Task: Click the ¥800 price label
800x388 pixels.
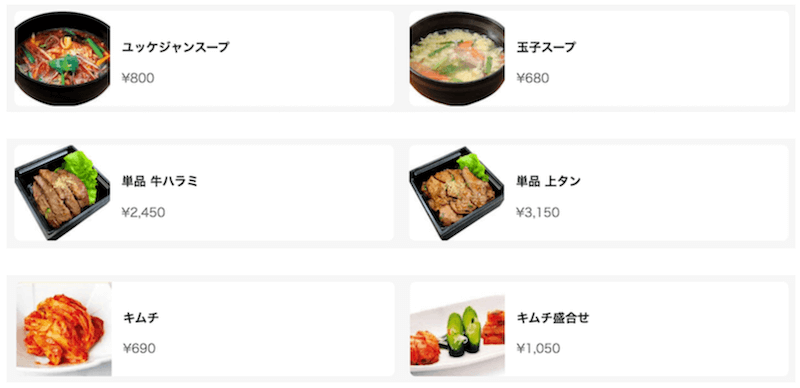Action: pyautogui.click(x=138, y=78)
